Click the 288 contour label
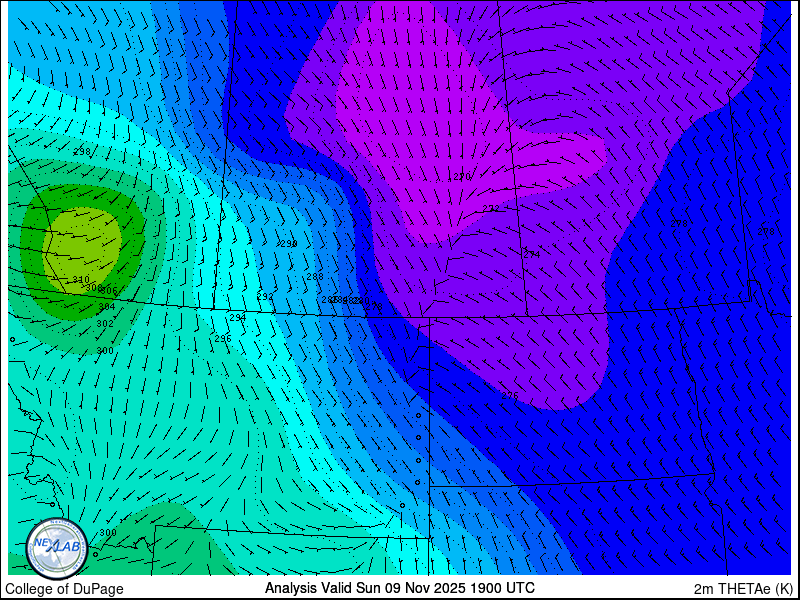Screen dimensions: 800x600 pyautogui.click(x=315, y=277)
